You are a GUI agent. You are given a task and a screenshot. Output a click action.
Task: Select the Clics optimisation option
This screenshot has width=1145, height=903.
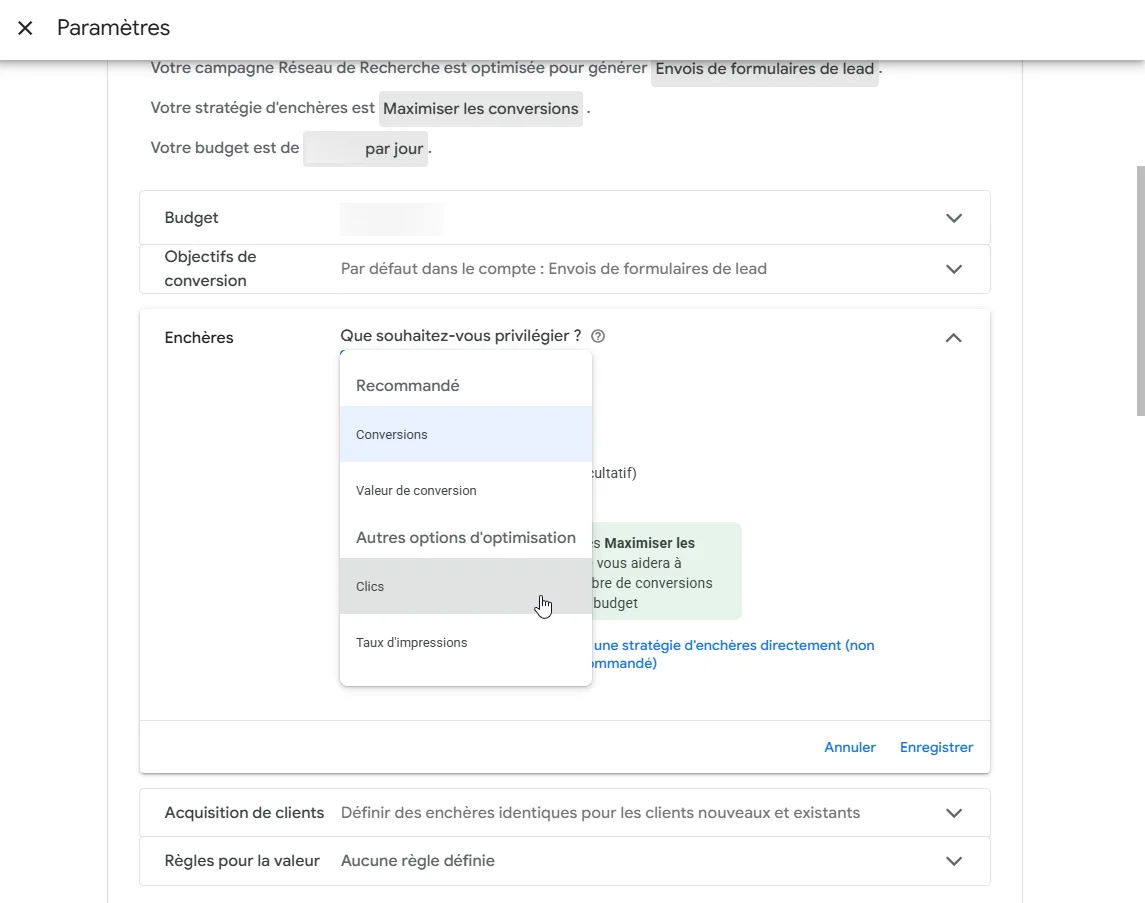[x=465, y=586]
